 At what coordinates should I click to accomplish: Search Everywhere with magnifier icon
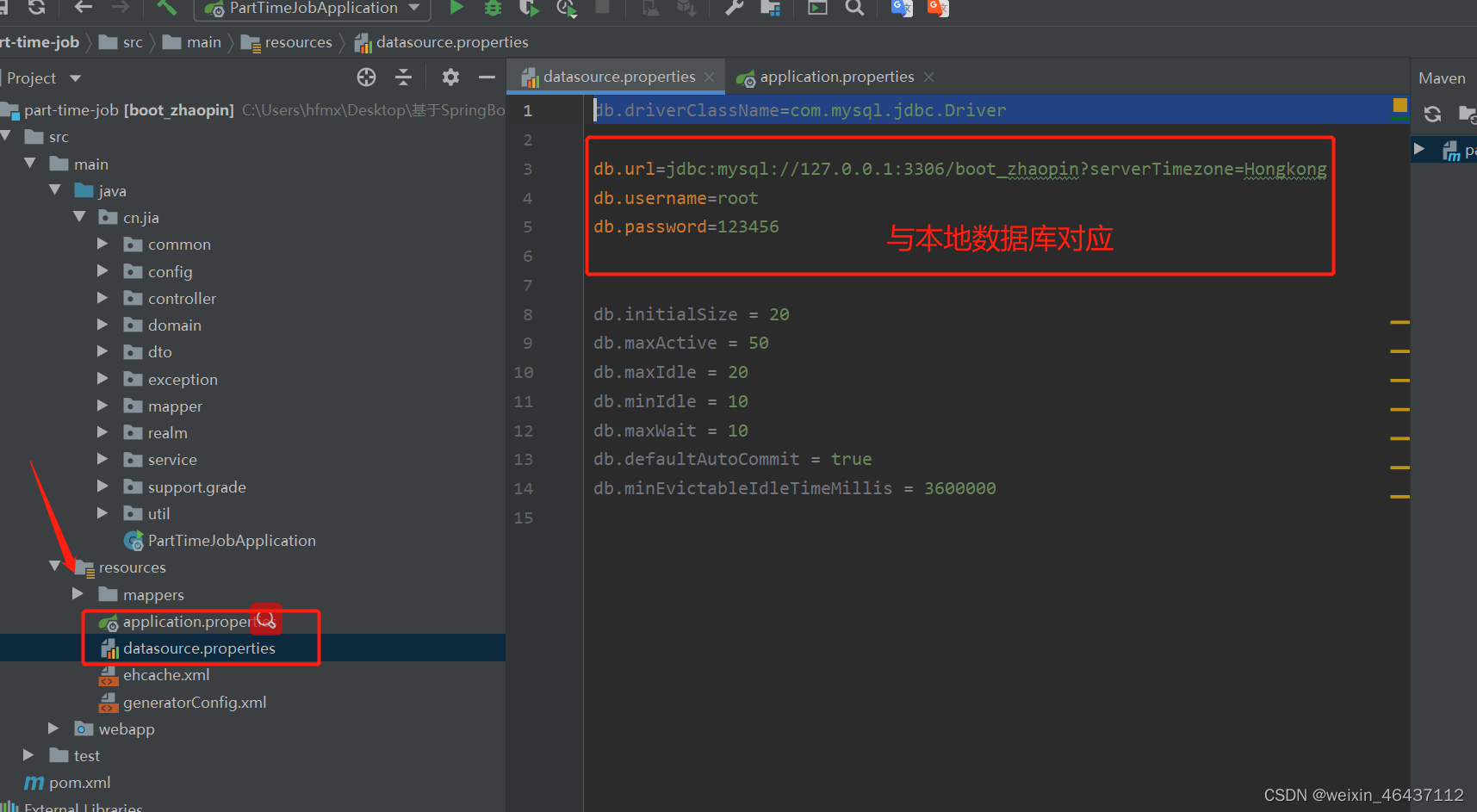854,8
